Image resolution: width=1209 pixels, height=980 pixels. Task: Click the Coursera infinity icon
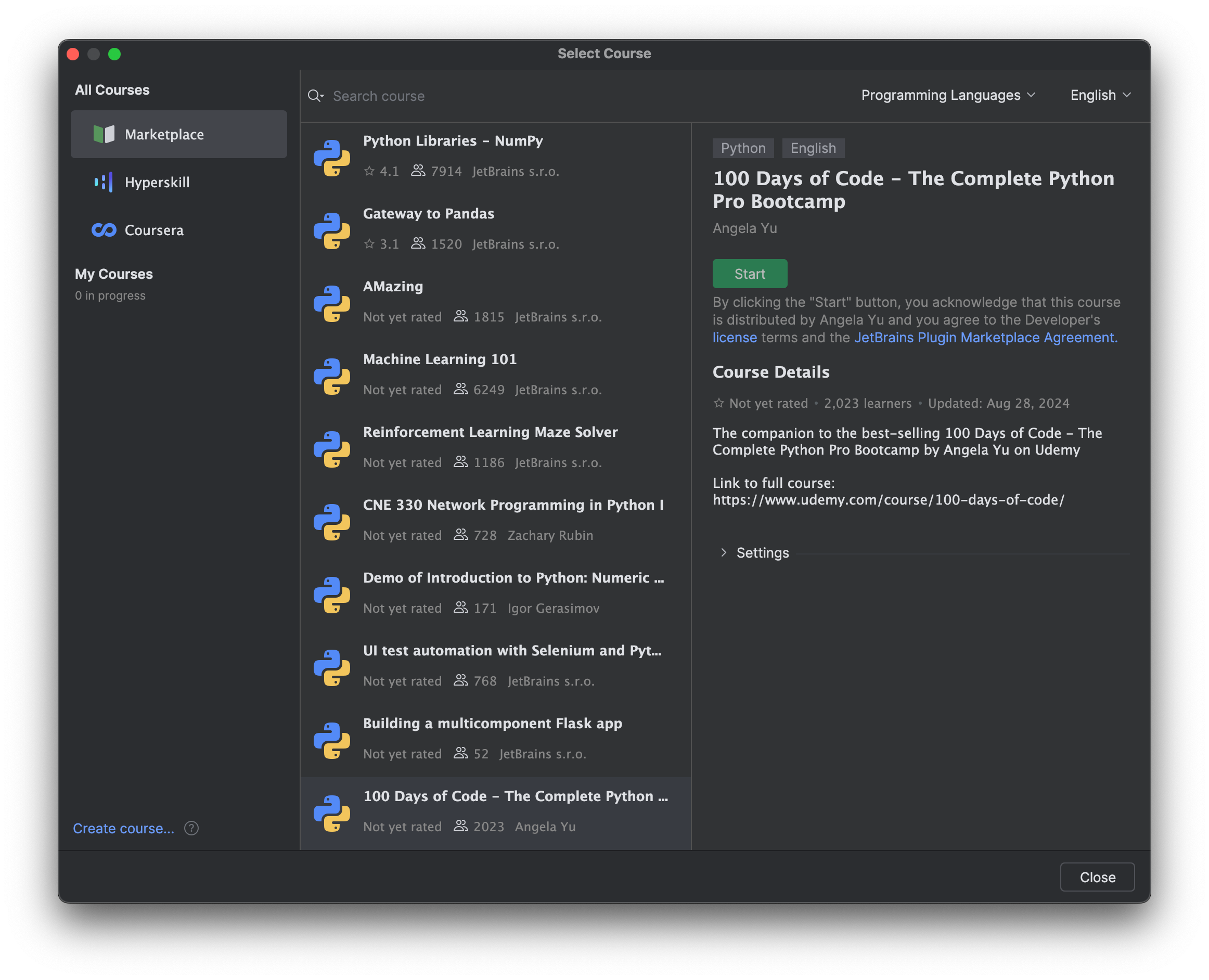point(104,230)
